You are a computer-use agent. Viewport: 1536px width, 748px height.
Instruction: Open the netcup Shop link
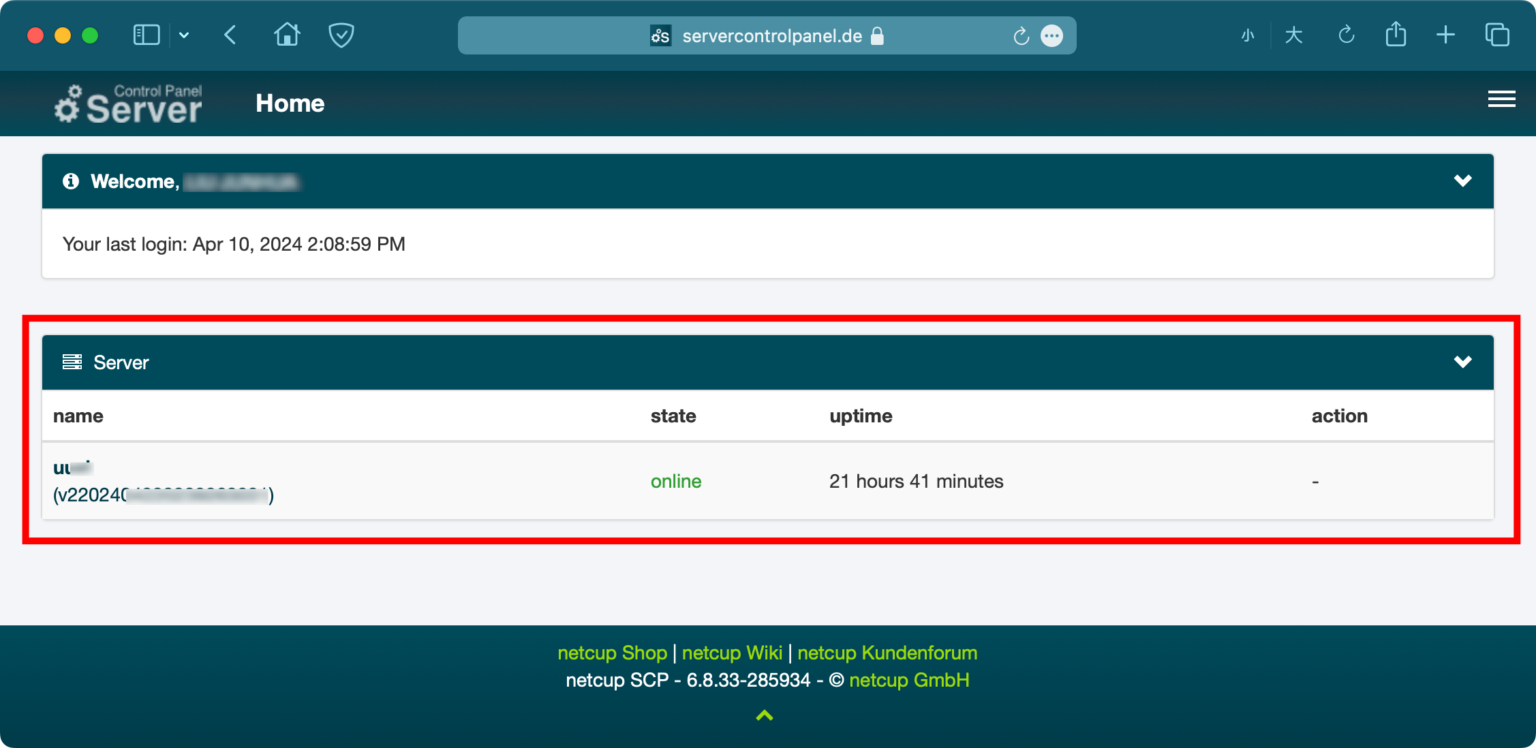coord(612,653)
